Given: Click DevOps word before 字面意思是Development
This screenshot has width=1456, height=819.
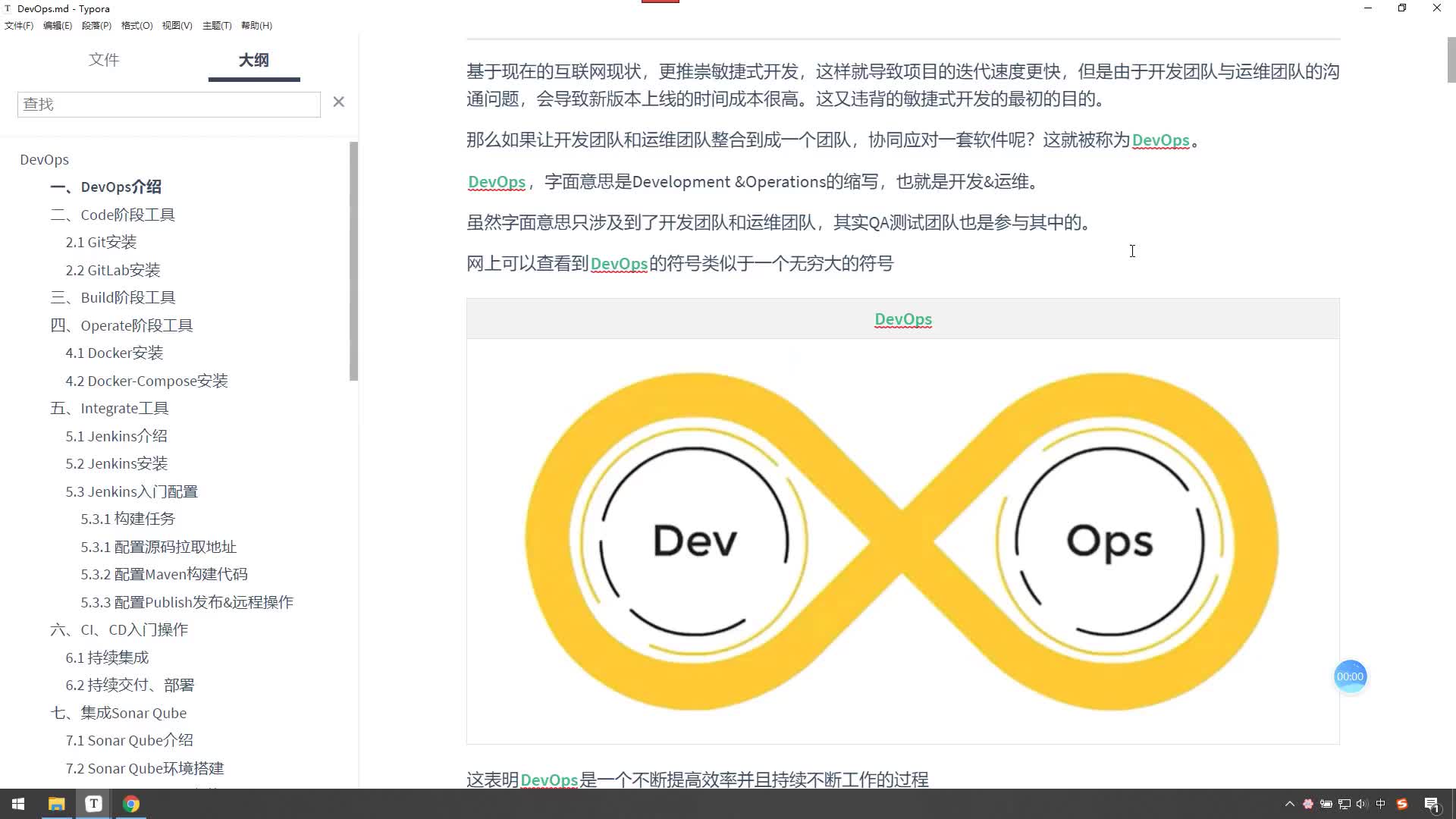Looking at the screenshot, I should pos(497,182).
